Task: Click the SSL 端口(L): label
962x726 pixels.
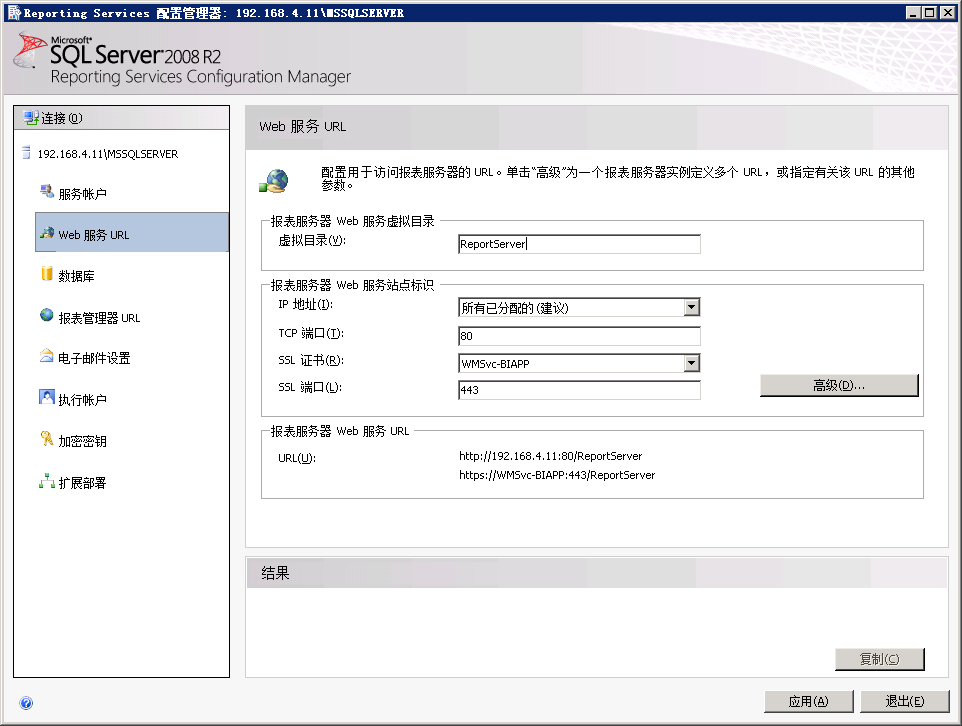Action: click(x=310, y=387)
